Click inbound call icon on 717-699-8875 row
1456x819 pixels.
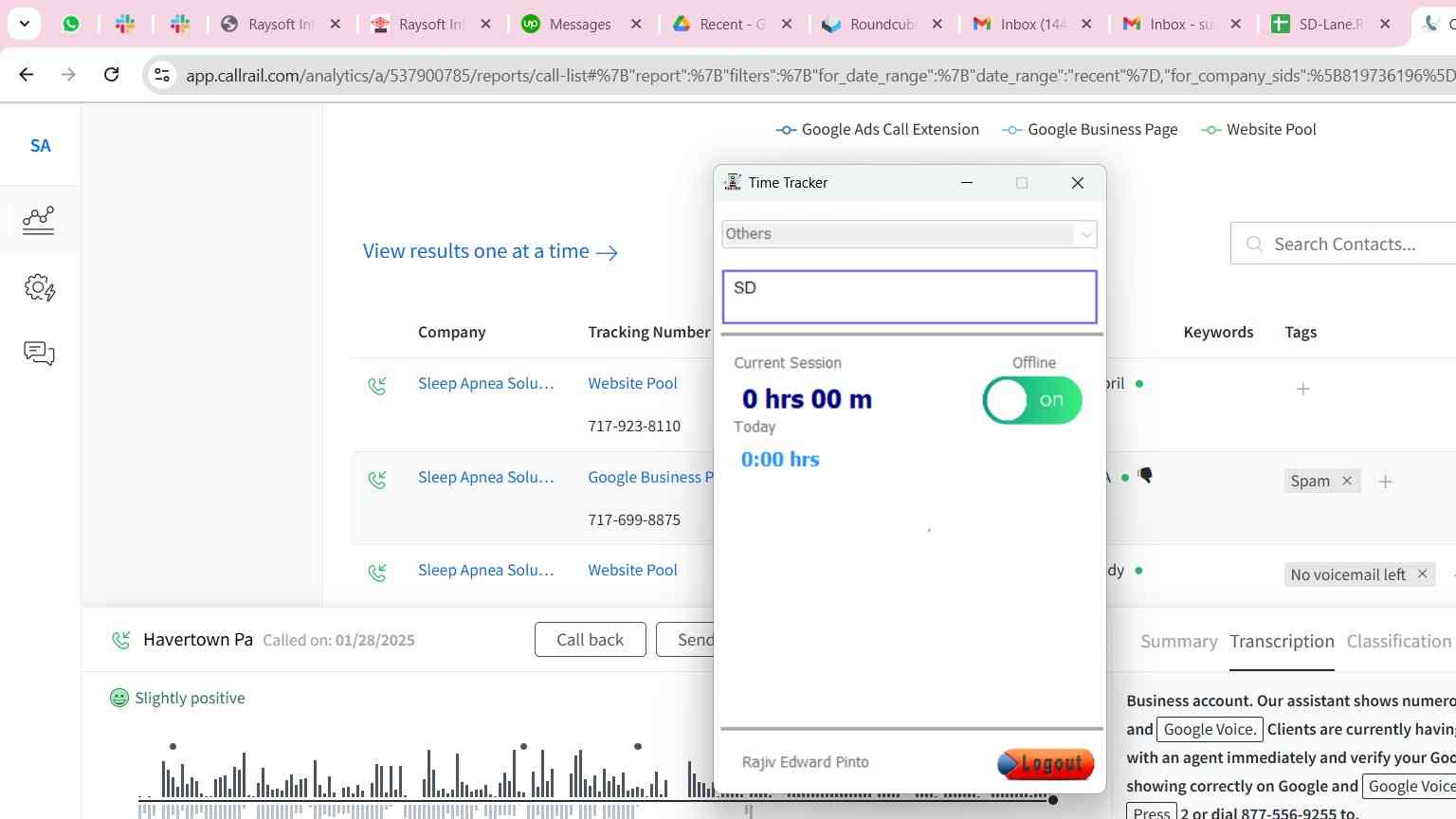pyautogui.click(x=377, y=480)
